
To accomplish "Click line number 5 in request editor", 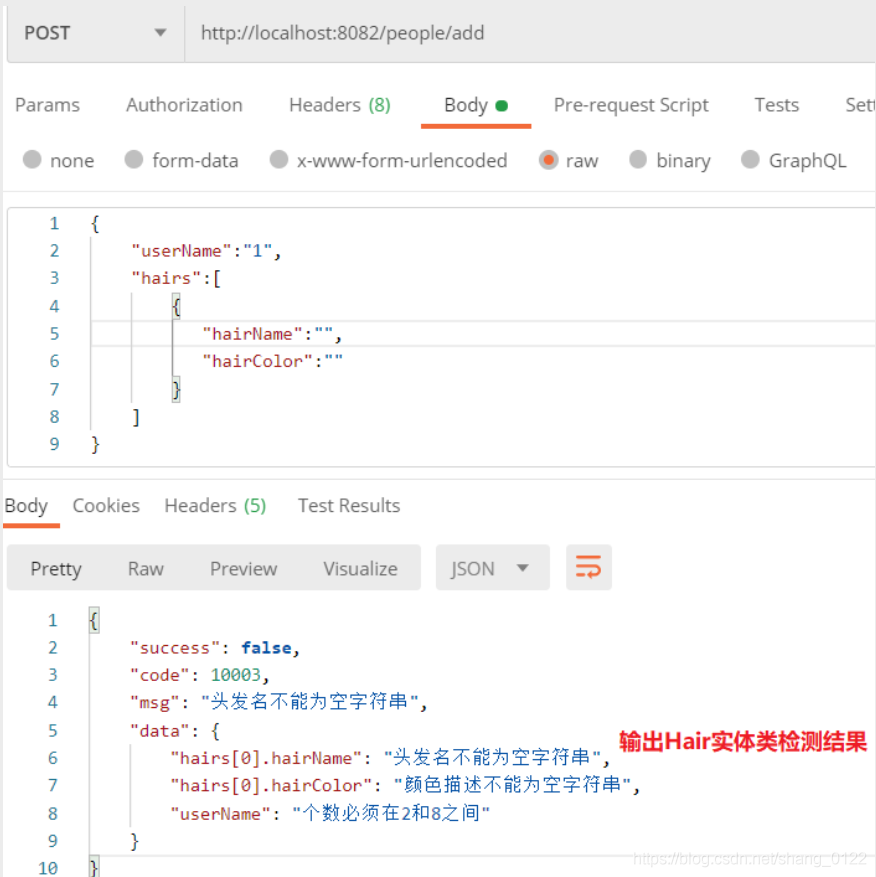I will pyautogui.click(x=54, y=334).
